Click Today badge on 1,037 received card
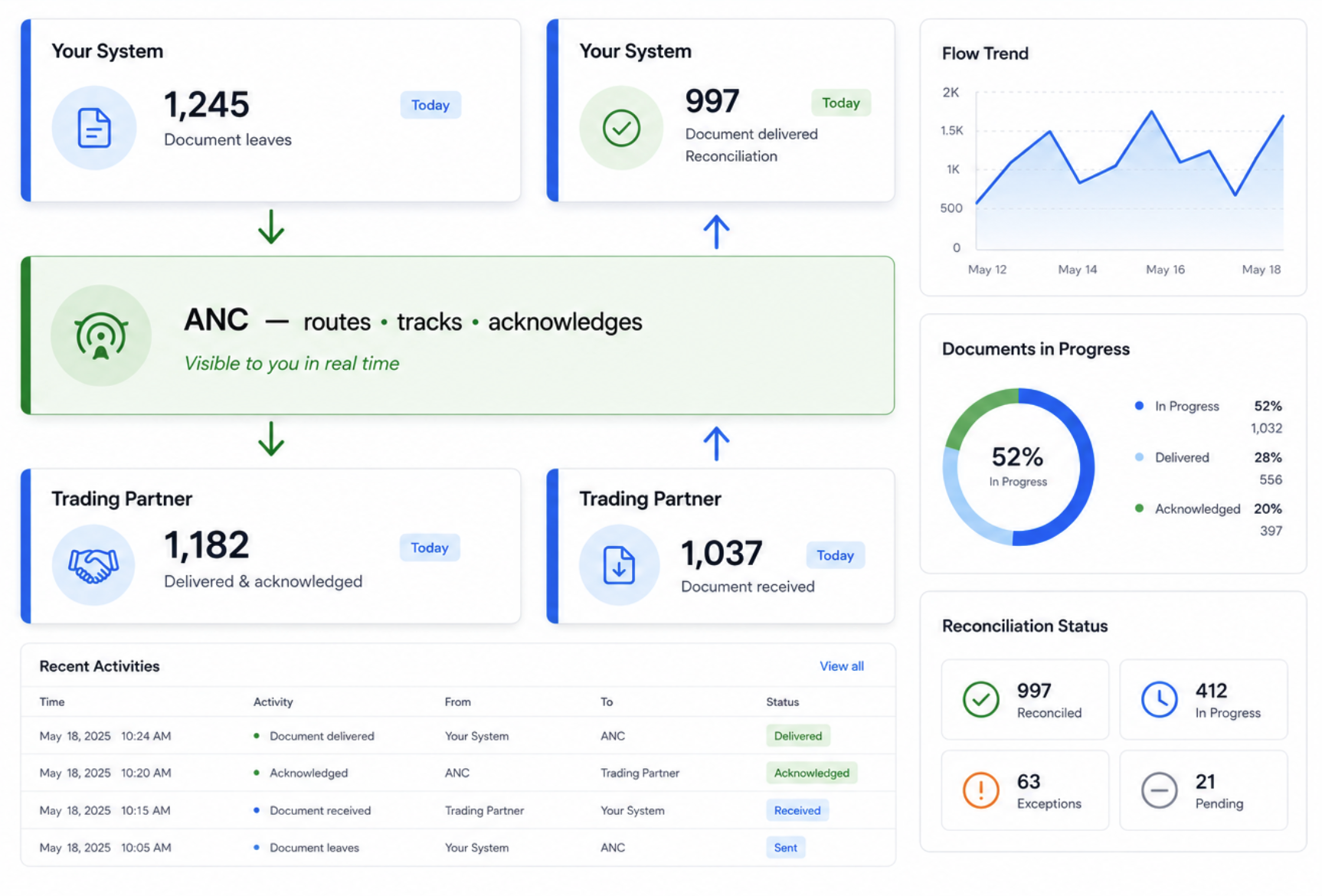Screen dimensions: 1322x896 point(835,555)
